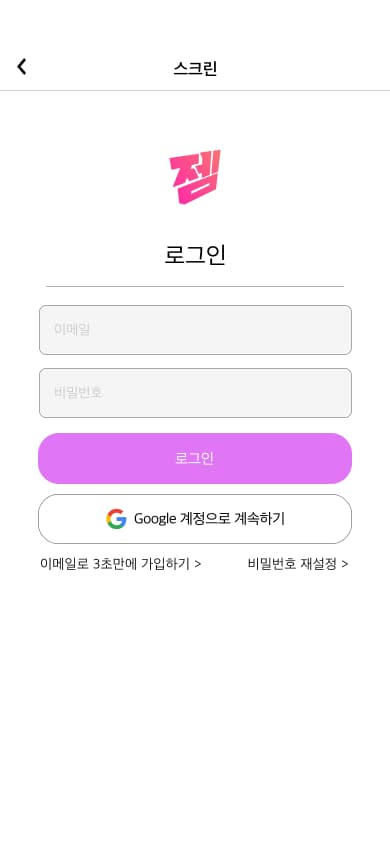Click the divider line under the 로그인 heading
Viewport: 390px width, 844px height.
195,286
